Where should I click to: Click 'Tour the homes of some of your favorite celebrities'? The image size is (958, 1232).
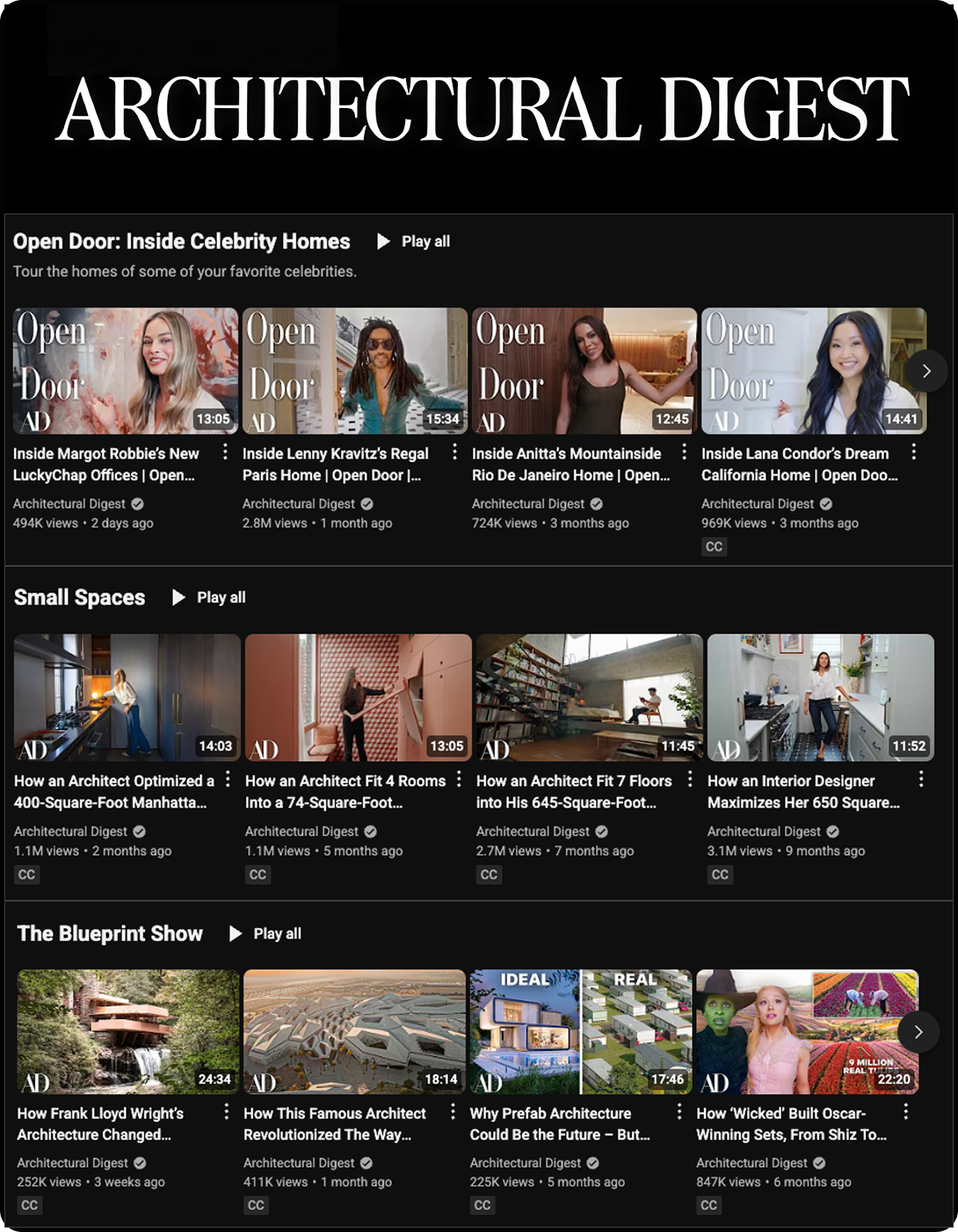[185, 272]
